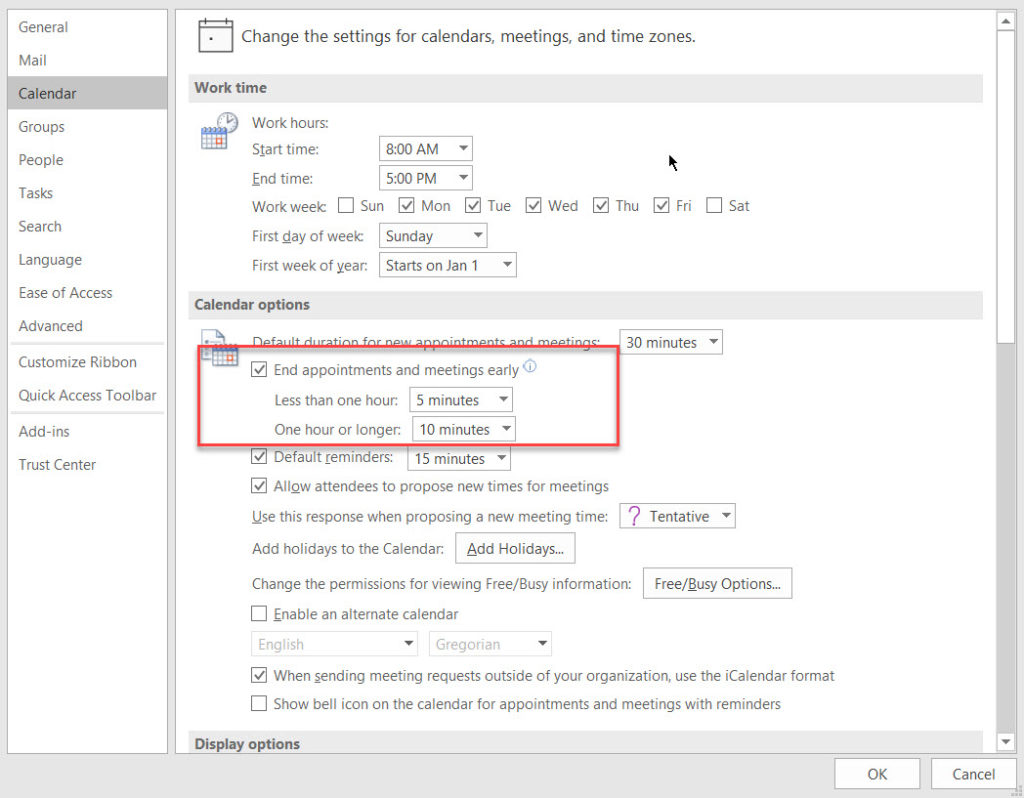Viewport: 1024px width, 798px height.
Task: Switch to the Mail options category
Action: (33, 60)
